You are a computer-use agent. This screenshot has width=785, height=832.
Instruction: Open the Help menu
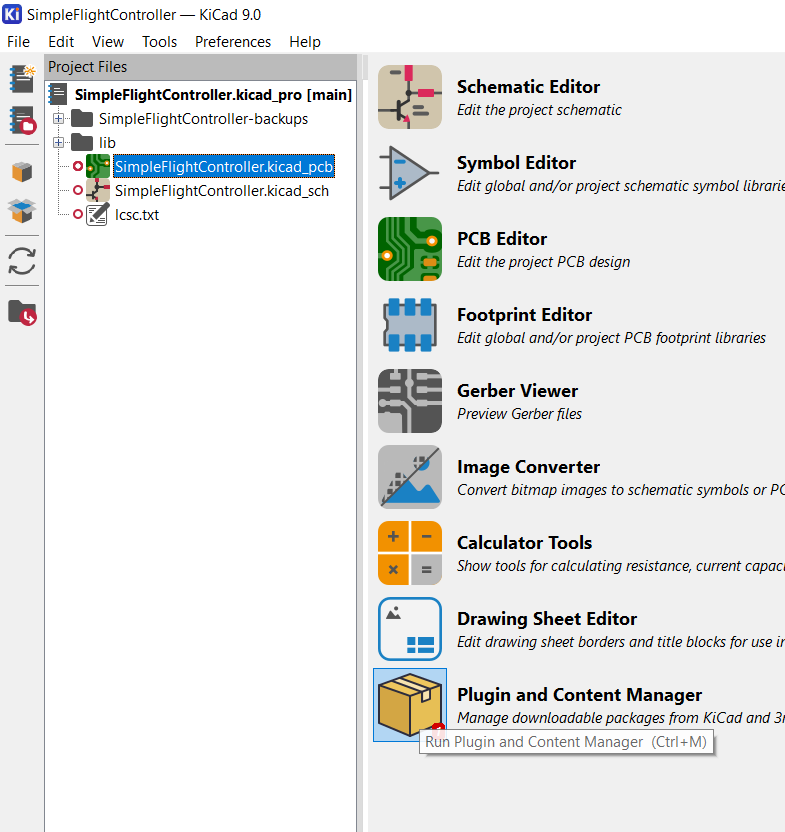pos(305,41)
